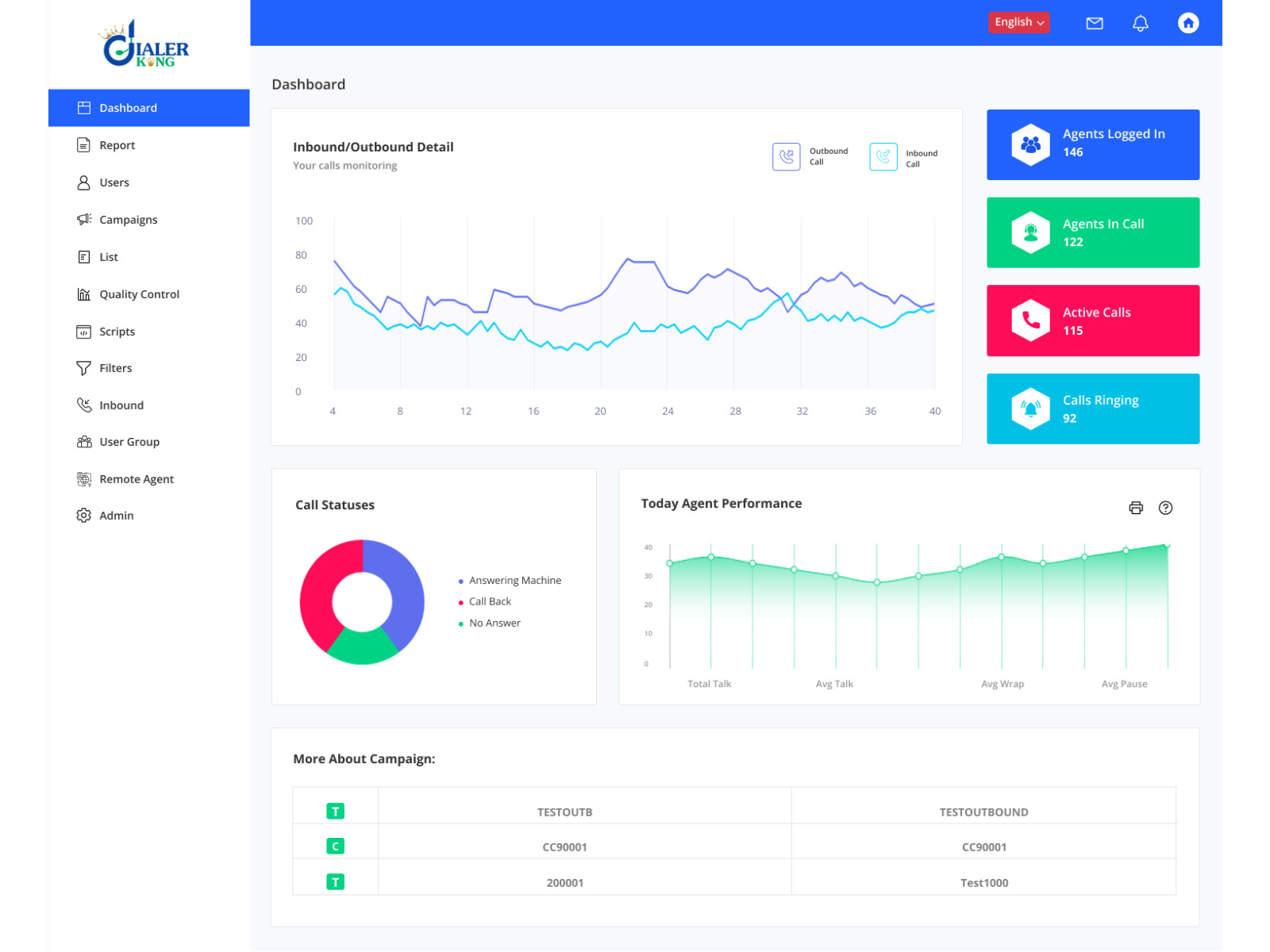Viewport: 1270px width, 952px height.
Task: Click the notifications bell icon
Action: [1141, 22]
